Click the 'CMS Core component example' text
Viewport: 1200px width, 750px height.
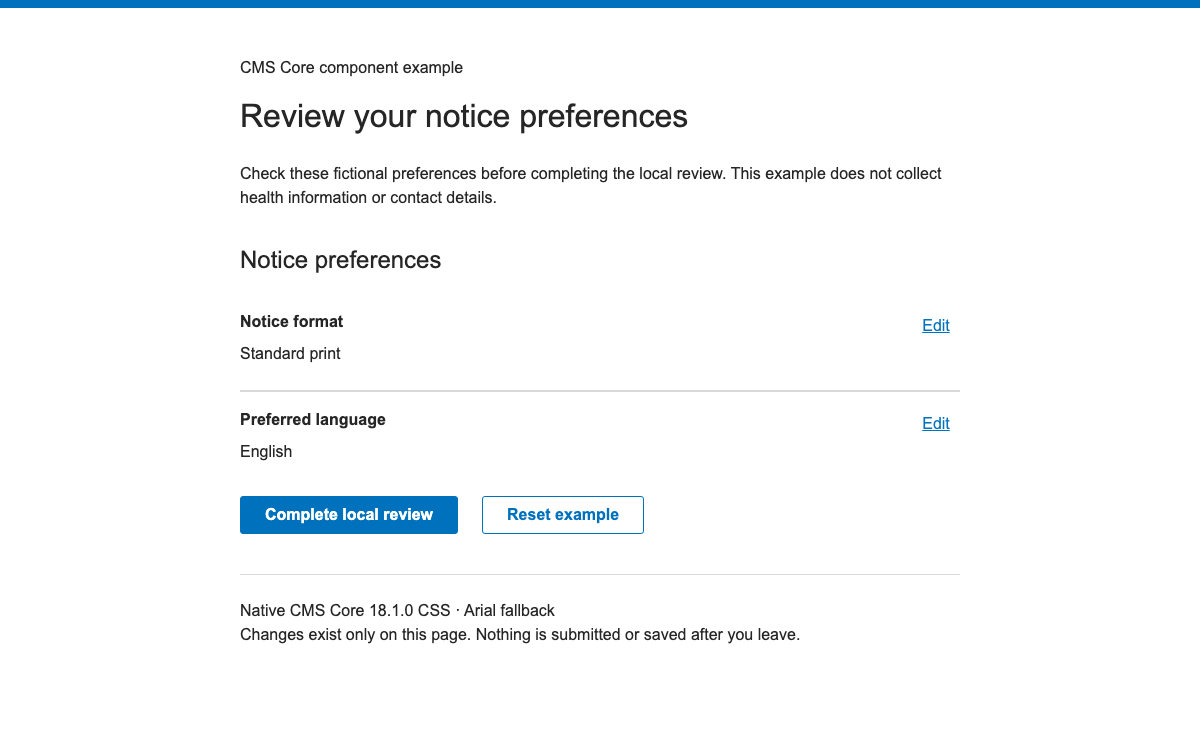coord(352,68)
